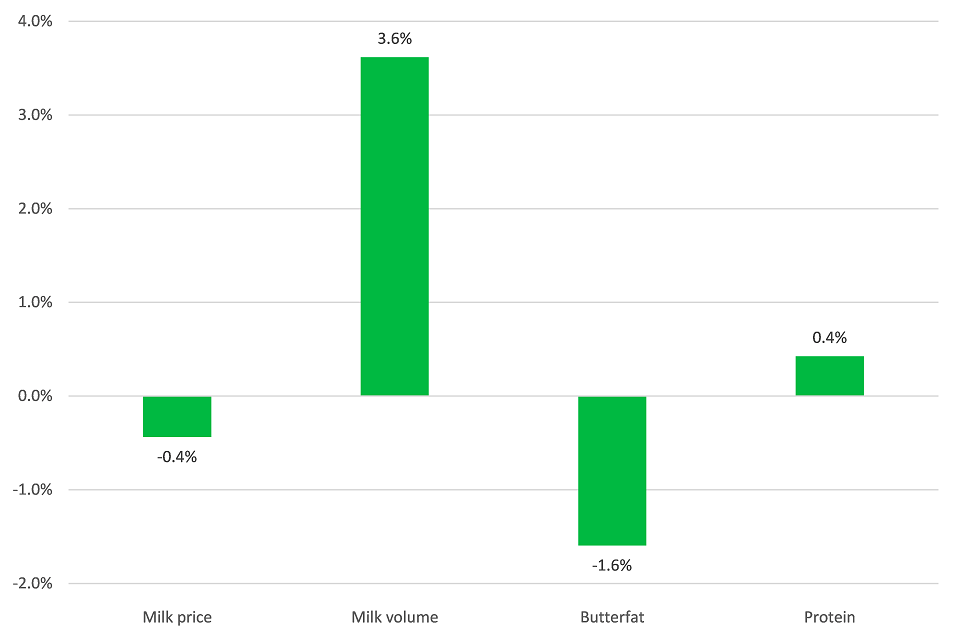Select the -0.4% data label
This screenshot has width=960, height=640.
tap(177, 457)
